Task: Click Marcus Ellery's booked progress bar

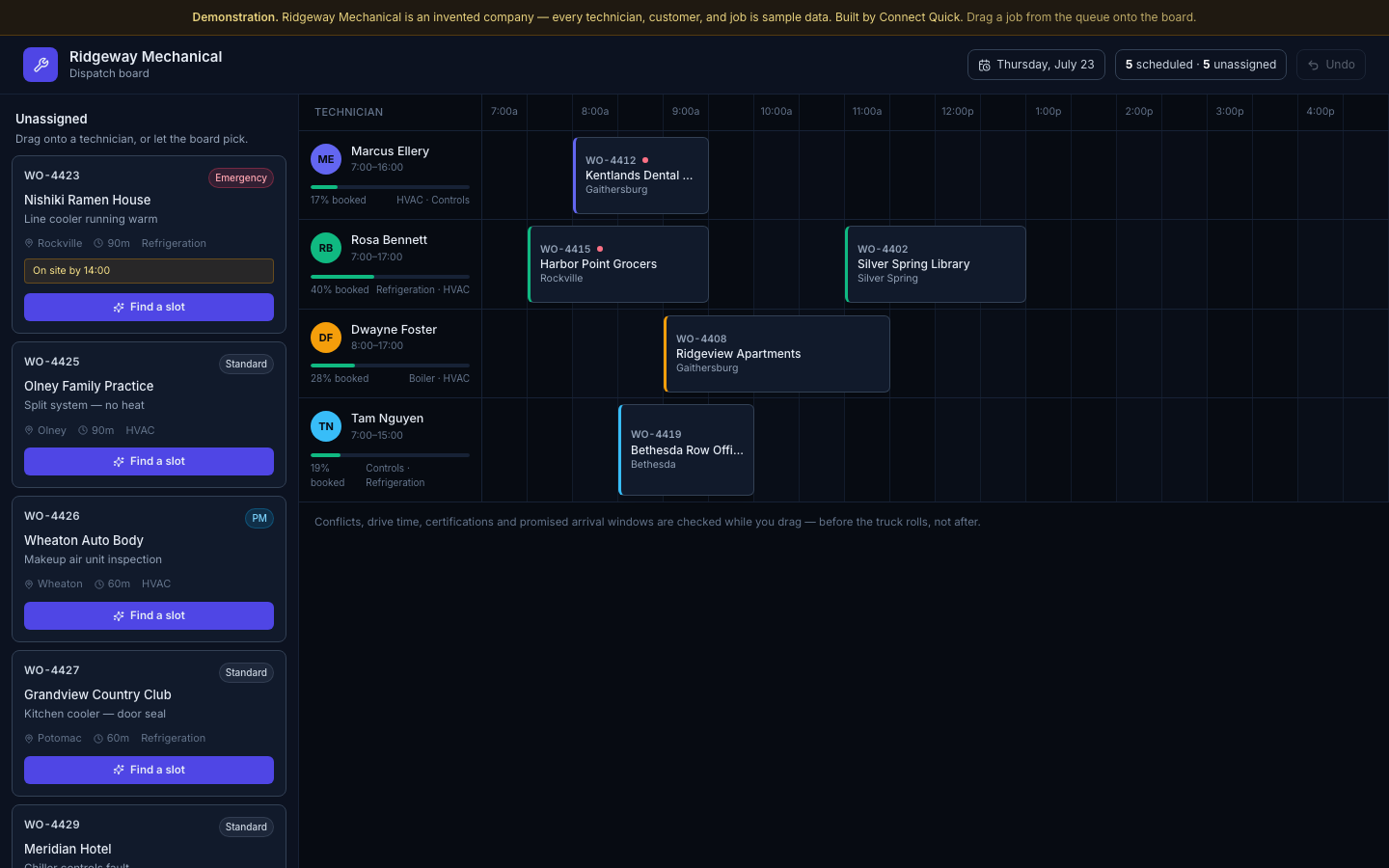Action: 390,187
